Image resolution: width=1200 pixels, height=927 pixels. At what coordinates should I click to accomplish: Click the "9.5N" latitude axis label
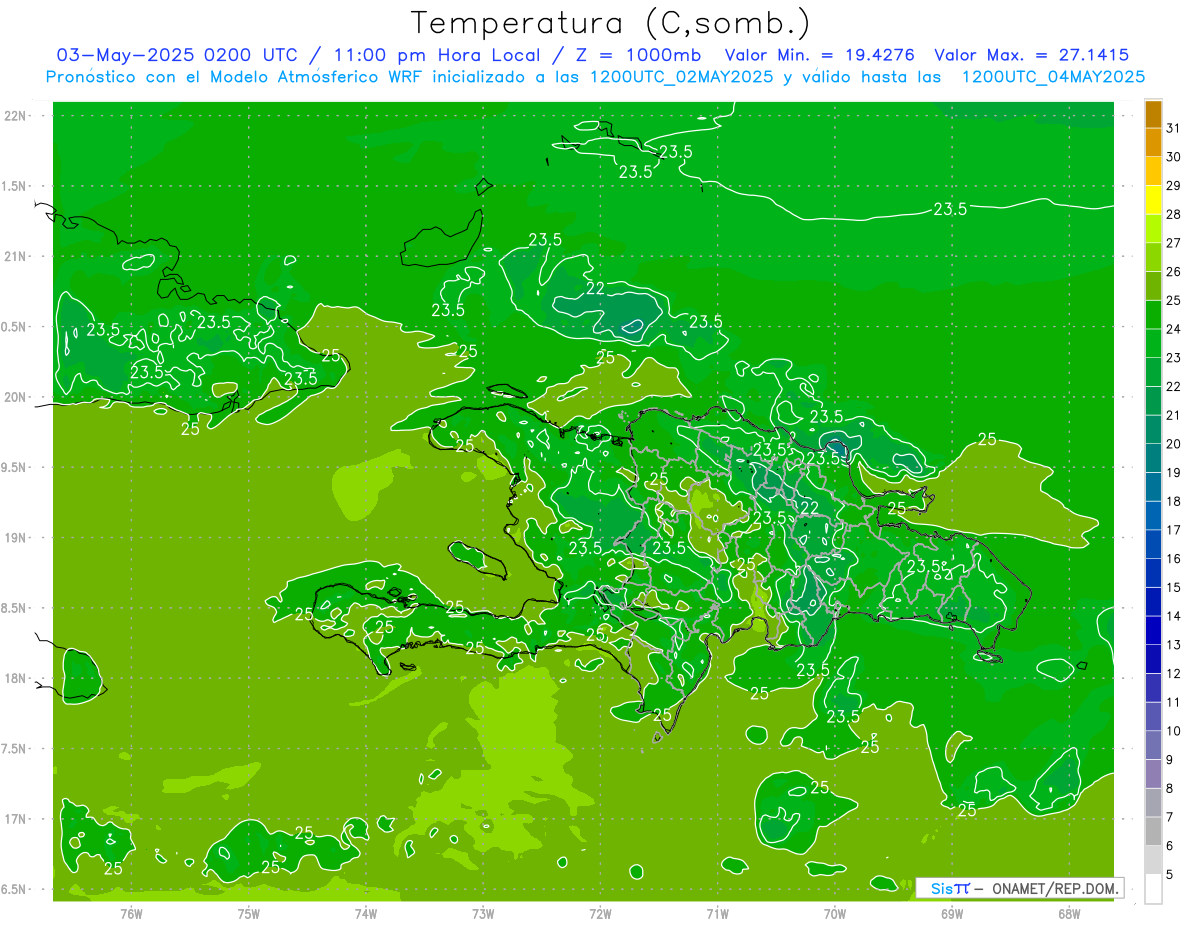(15, 467)
